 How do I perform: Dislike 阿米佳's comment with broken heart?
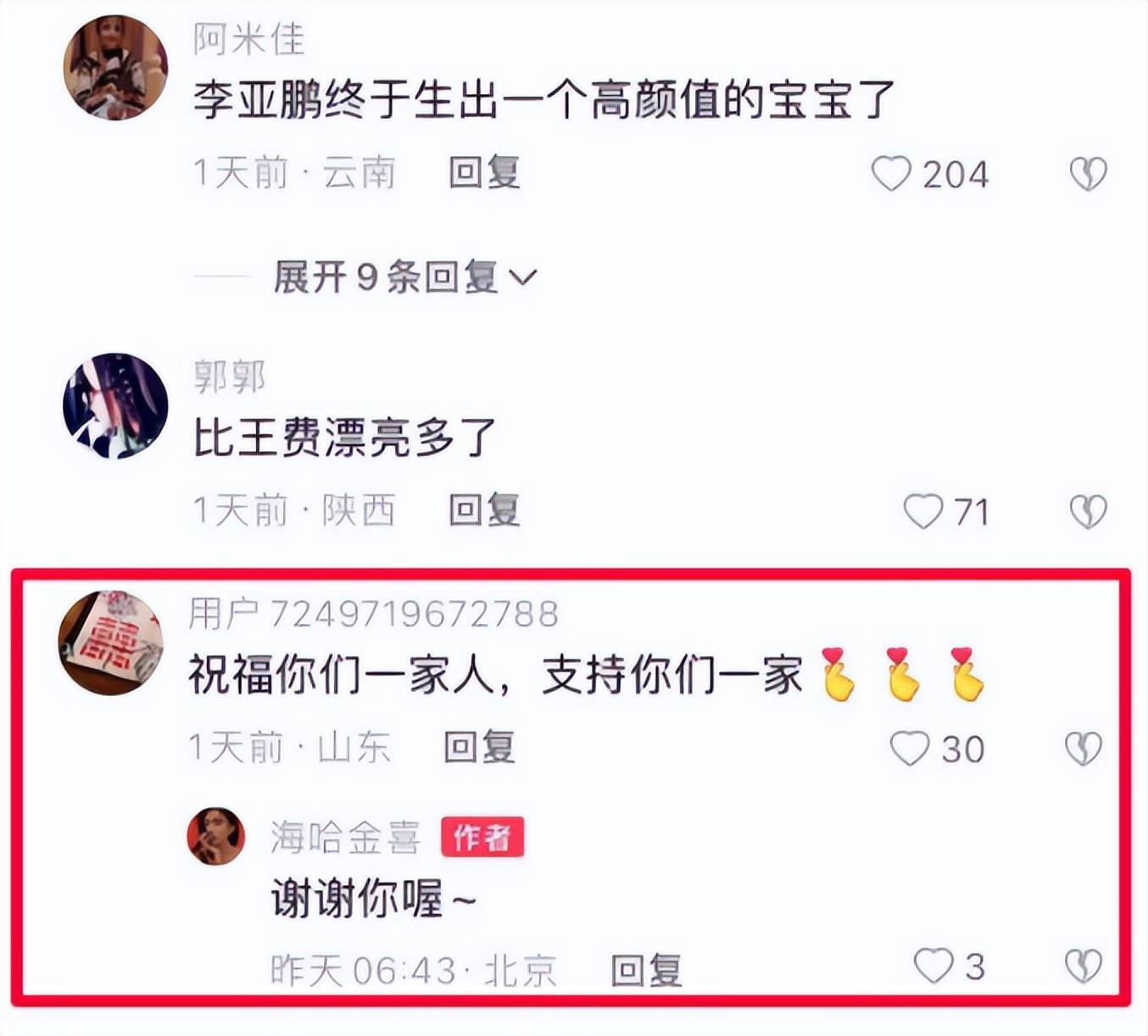coord(1088,174)
